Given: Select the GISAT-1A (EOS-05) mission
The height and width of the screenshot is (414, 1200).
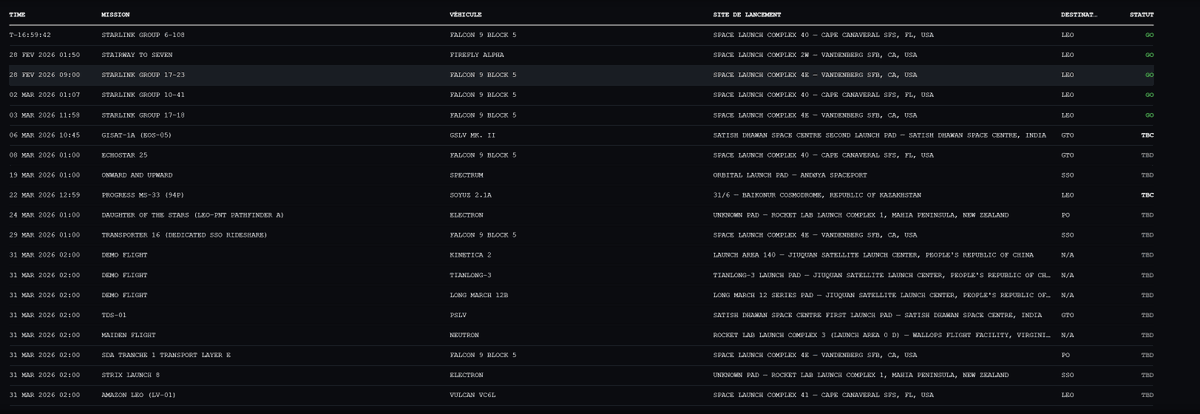Looking at the screenshot, I should 139,135.
